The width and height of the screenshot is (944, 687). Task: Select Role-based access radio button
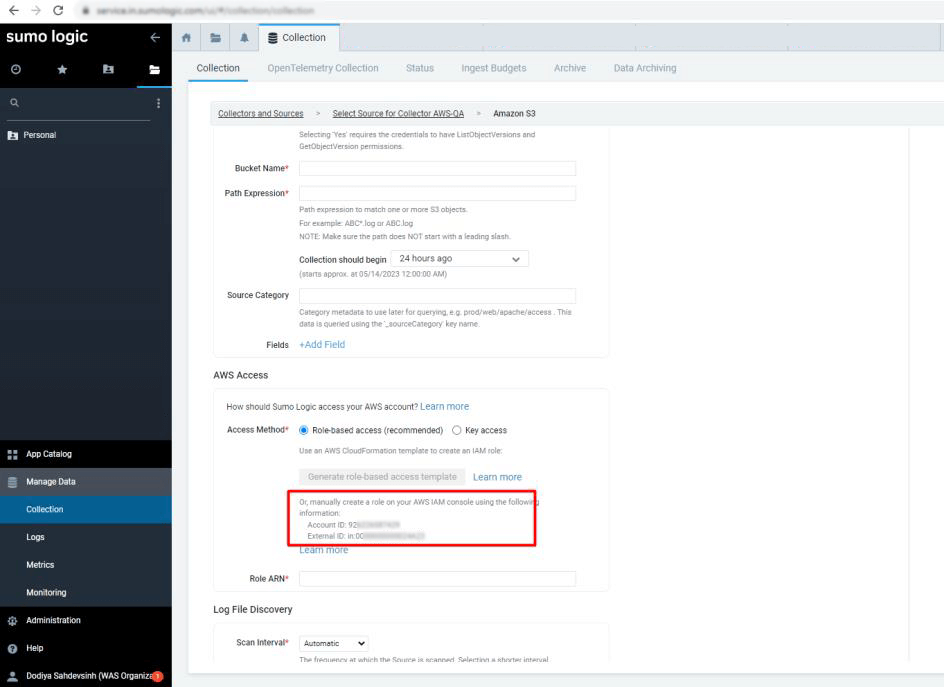click(304, 430)
